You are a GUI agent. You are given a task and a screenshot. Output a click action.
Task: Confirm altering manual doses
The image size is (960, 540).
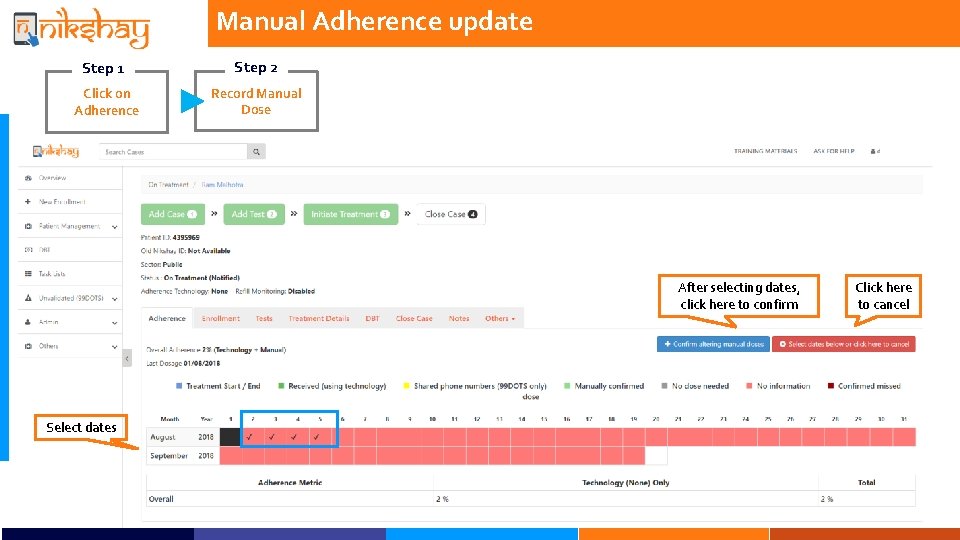(713, 344)
